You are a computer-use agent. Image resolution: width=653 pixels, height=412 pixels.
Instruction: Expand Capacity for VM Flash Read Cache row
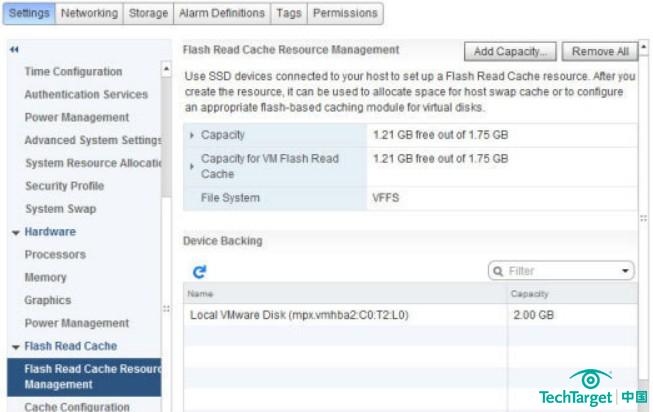pos(192,166)
